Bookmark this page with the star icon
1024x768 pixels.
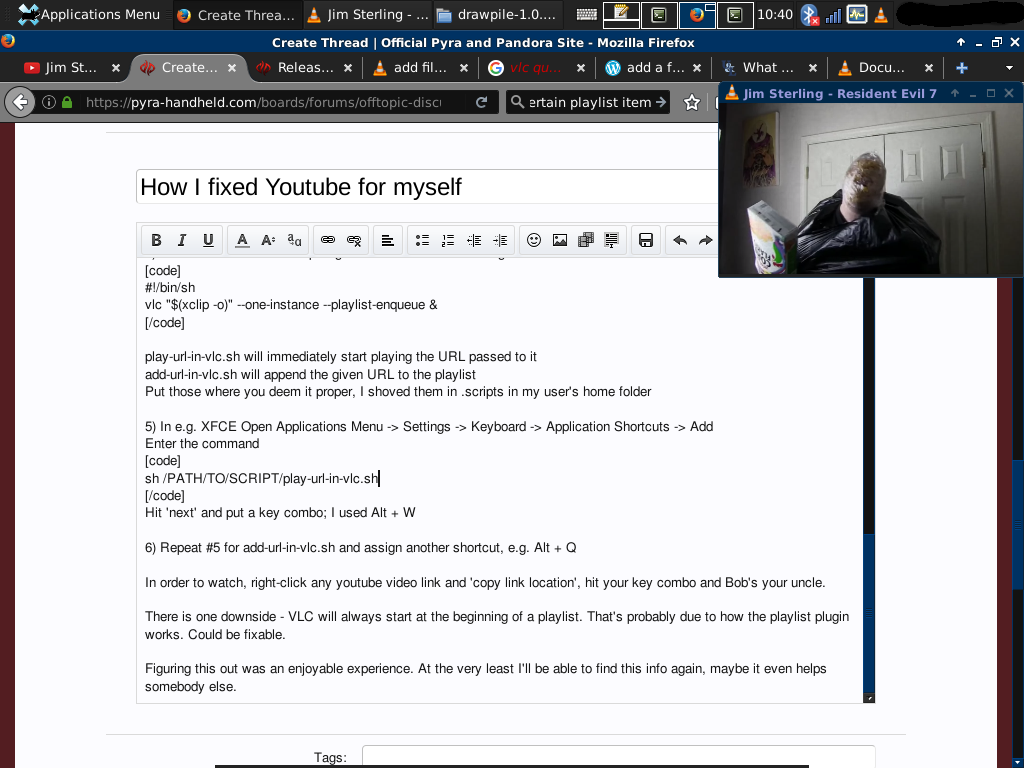(x=691, y=102)
